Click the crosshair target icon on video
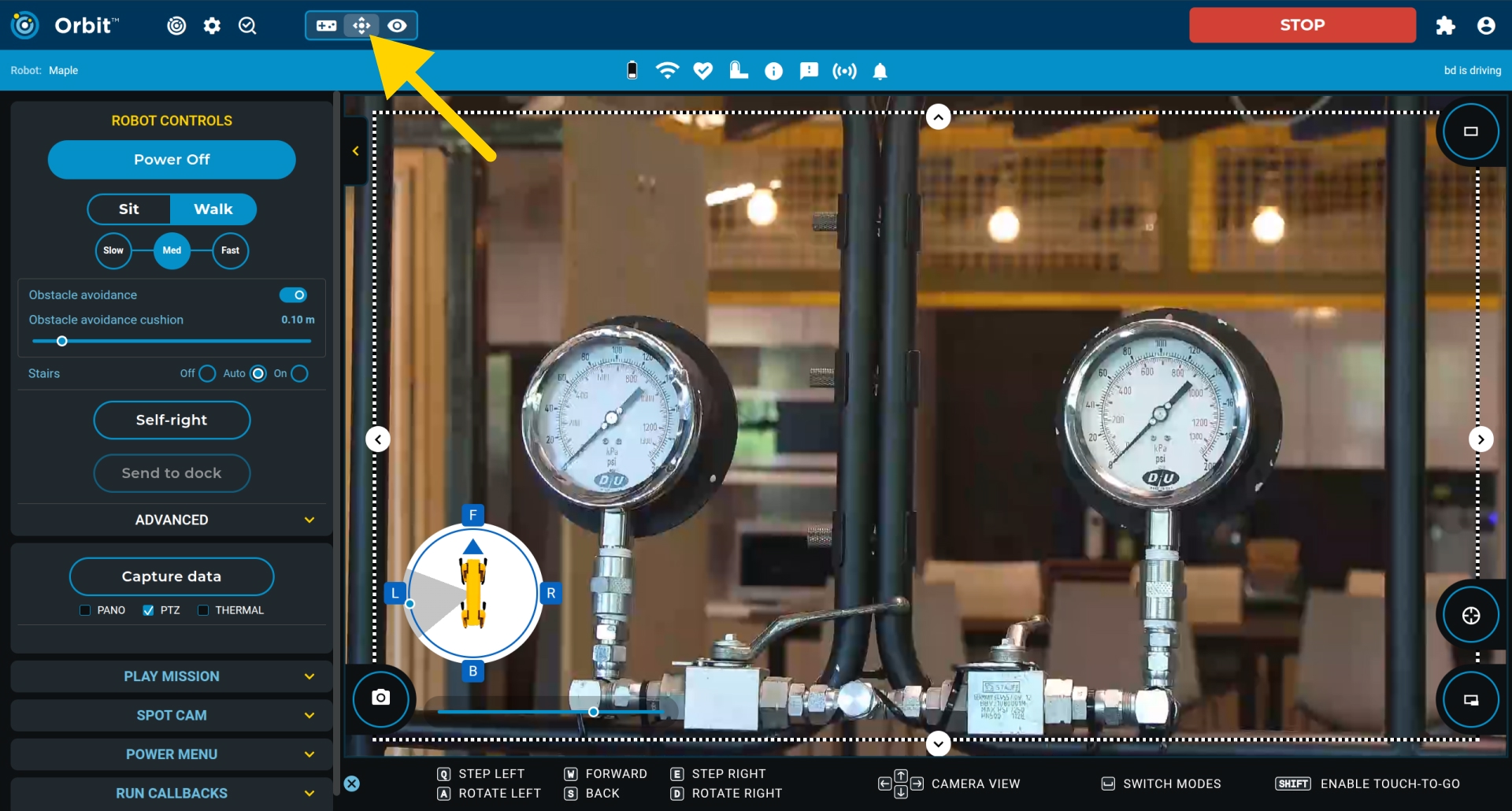Screen dimensions: 1512x811 point(1470,616)
